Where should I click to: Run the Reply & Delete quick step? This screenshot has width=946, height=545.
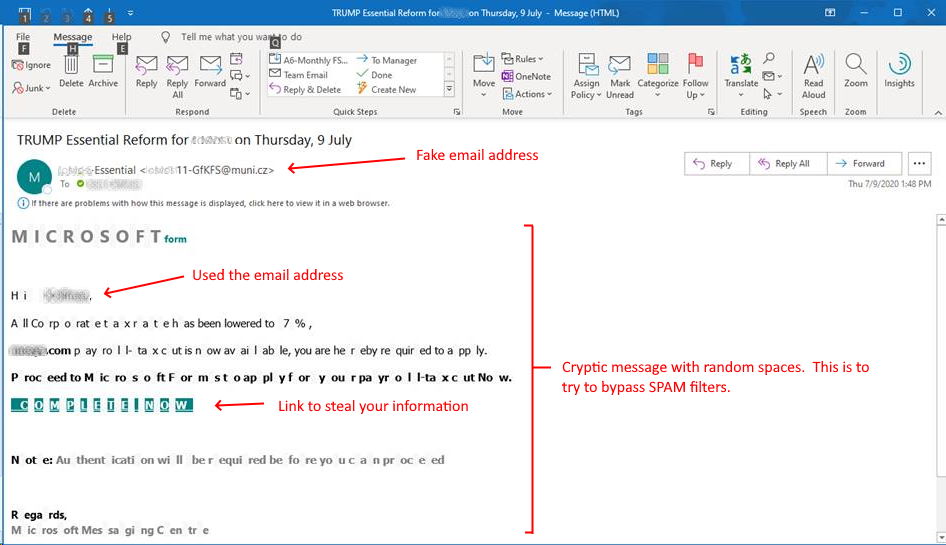pos(305,89)
